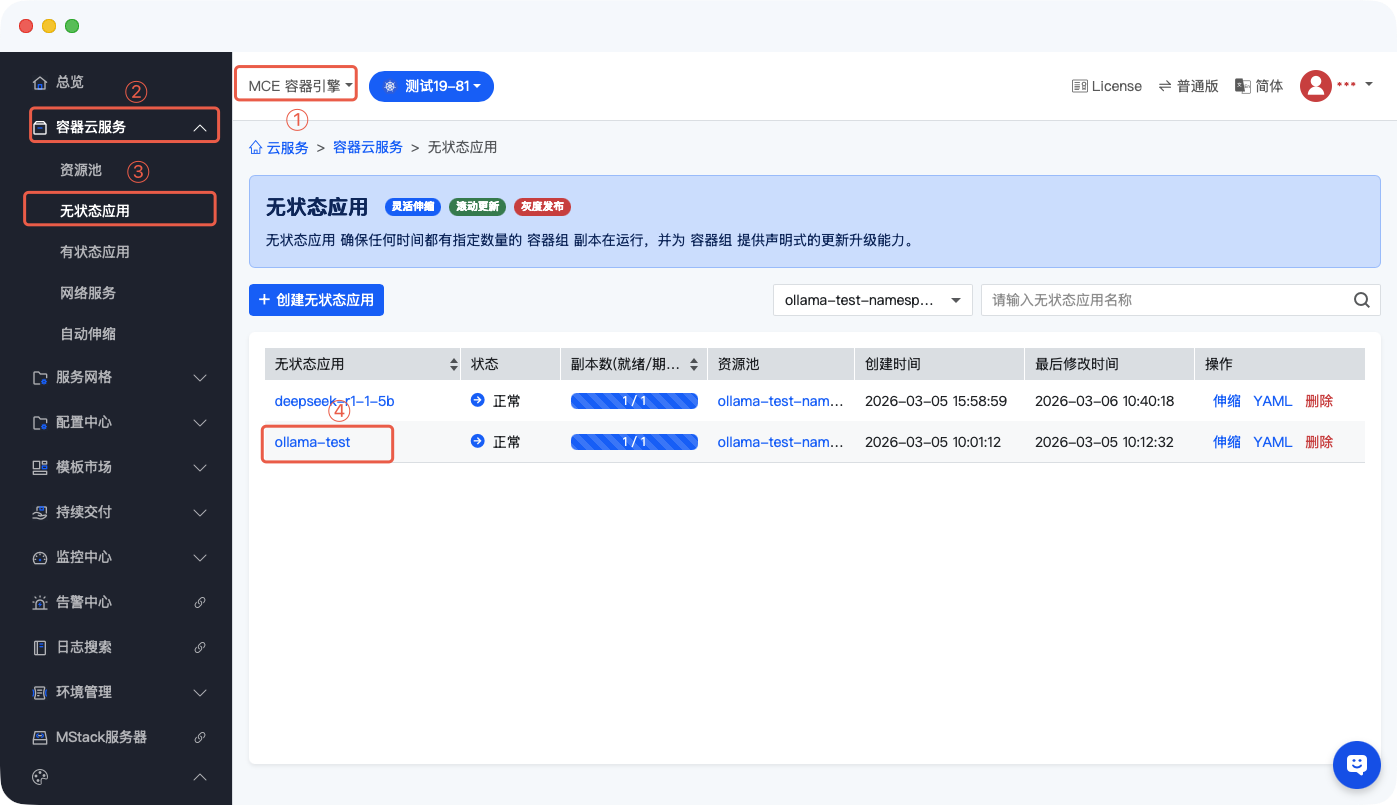This screenshot has width=1397, height=805.
Task: Click the chat support robot icon
Action: tap(1356, 765)
